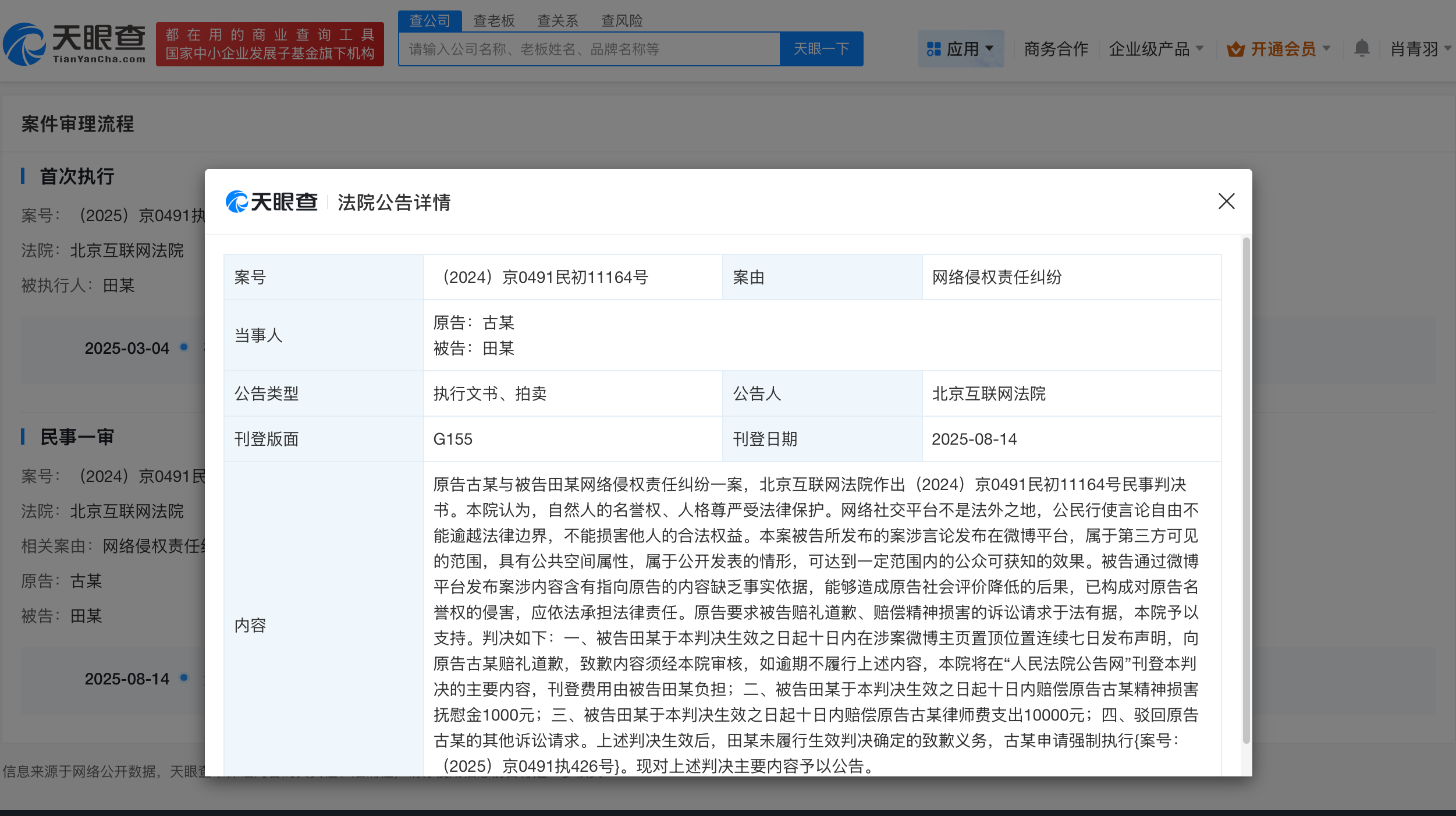Click the notification bell icon
1456x816 pixels.
point(1362,49)
